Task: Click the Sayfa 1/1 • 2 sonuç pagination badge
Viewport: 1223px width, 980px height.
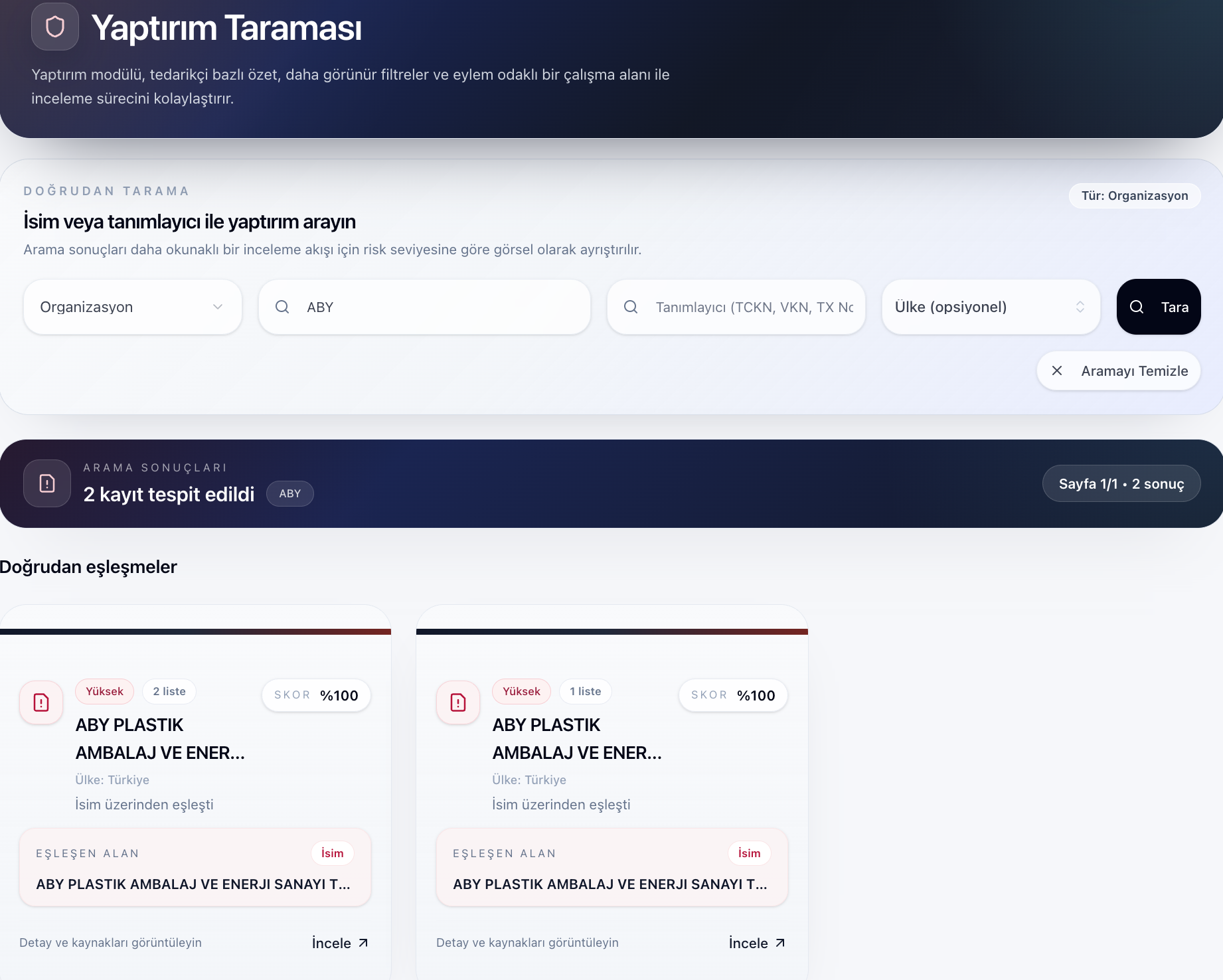Action: (1121, 483)
